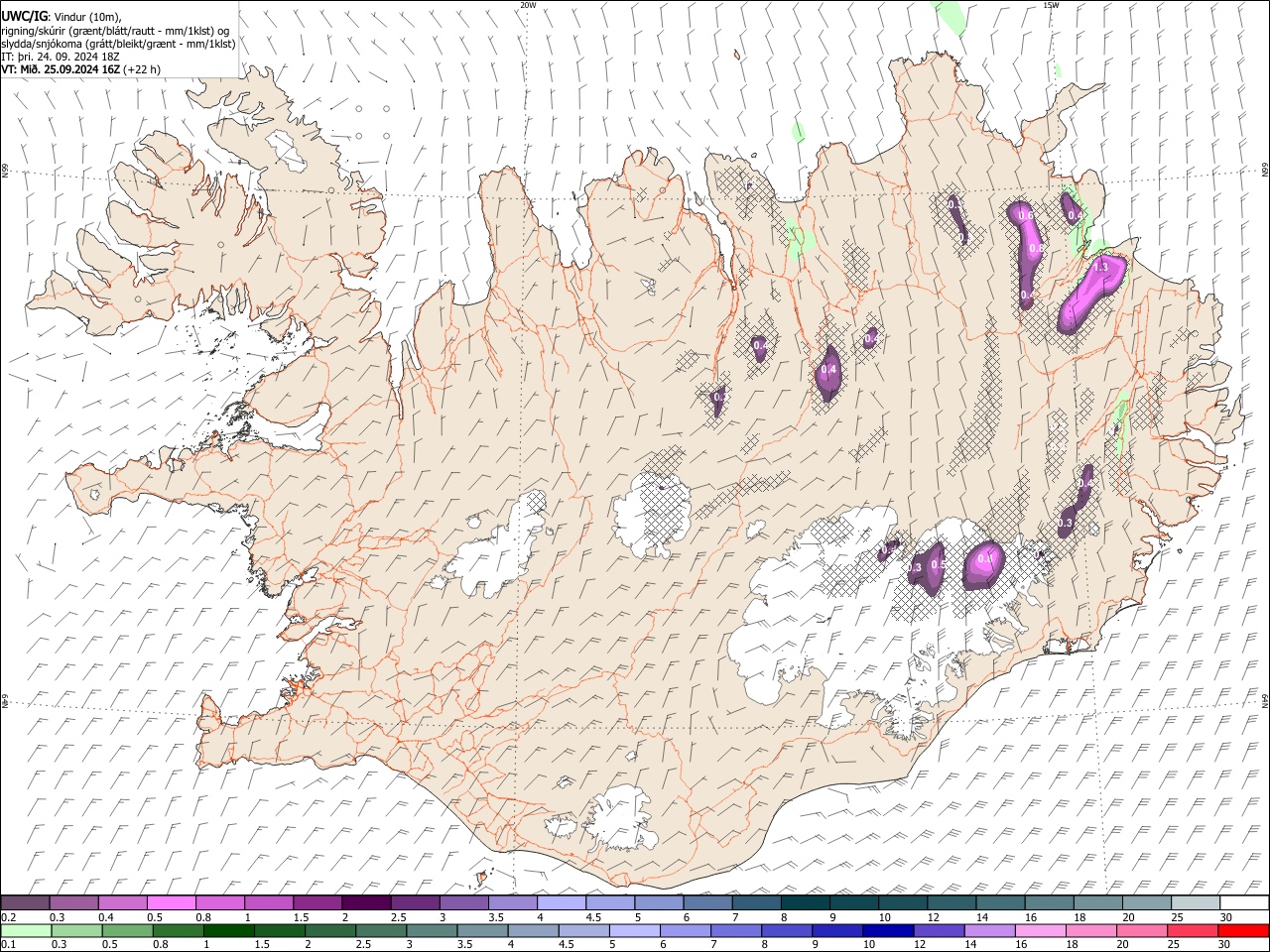1270x952 pixels.
Task: Click the 20W longitude label at top
Action: coord(528,5)
